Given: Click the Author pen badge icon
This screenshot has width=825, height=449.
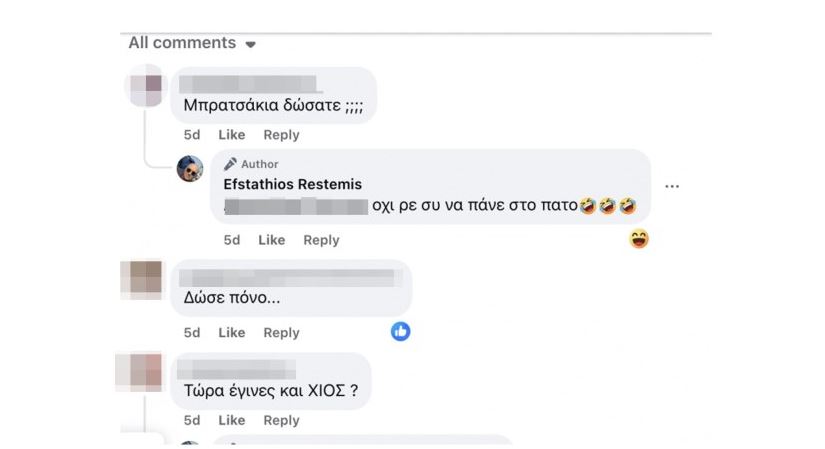Looking at the screenshot, I should pyautogui.click(x=230, y=164).
